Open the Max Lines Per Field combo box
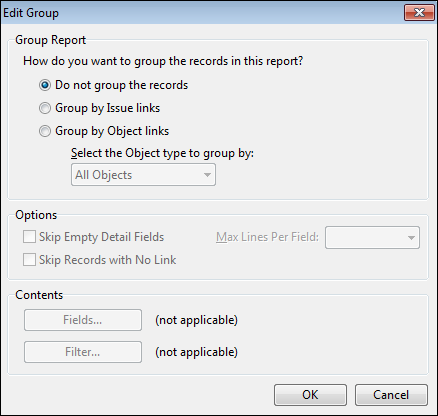The height and width of the screenshot is (416, 438). tap(372, 238)
